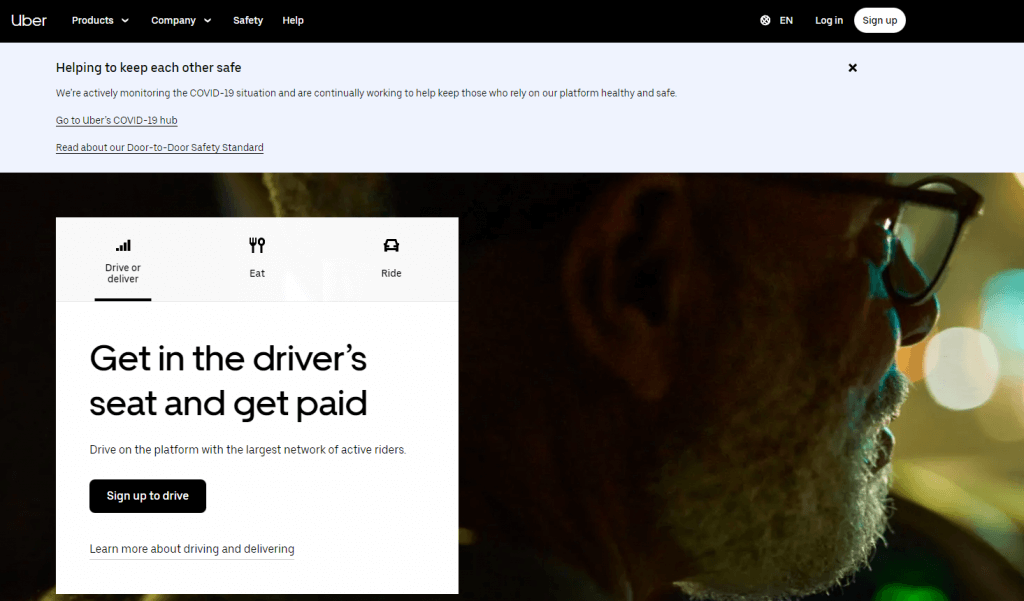
Task: Click the 'Helping to keep each other safe' heading
Action: pyautogui.click(x=148, y=68)
